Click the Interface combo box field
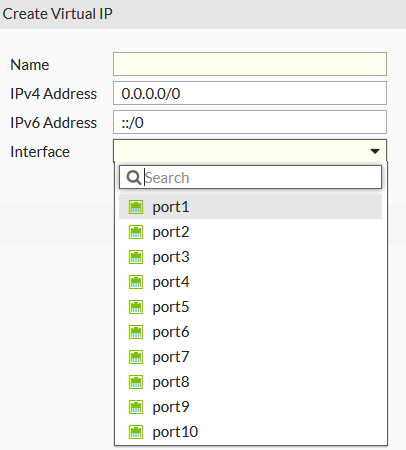406x450 pixels. point(250,151)
